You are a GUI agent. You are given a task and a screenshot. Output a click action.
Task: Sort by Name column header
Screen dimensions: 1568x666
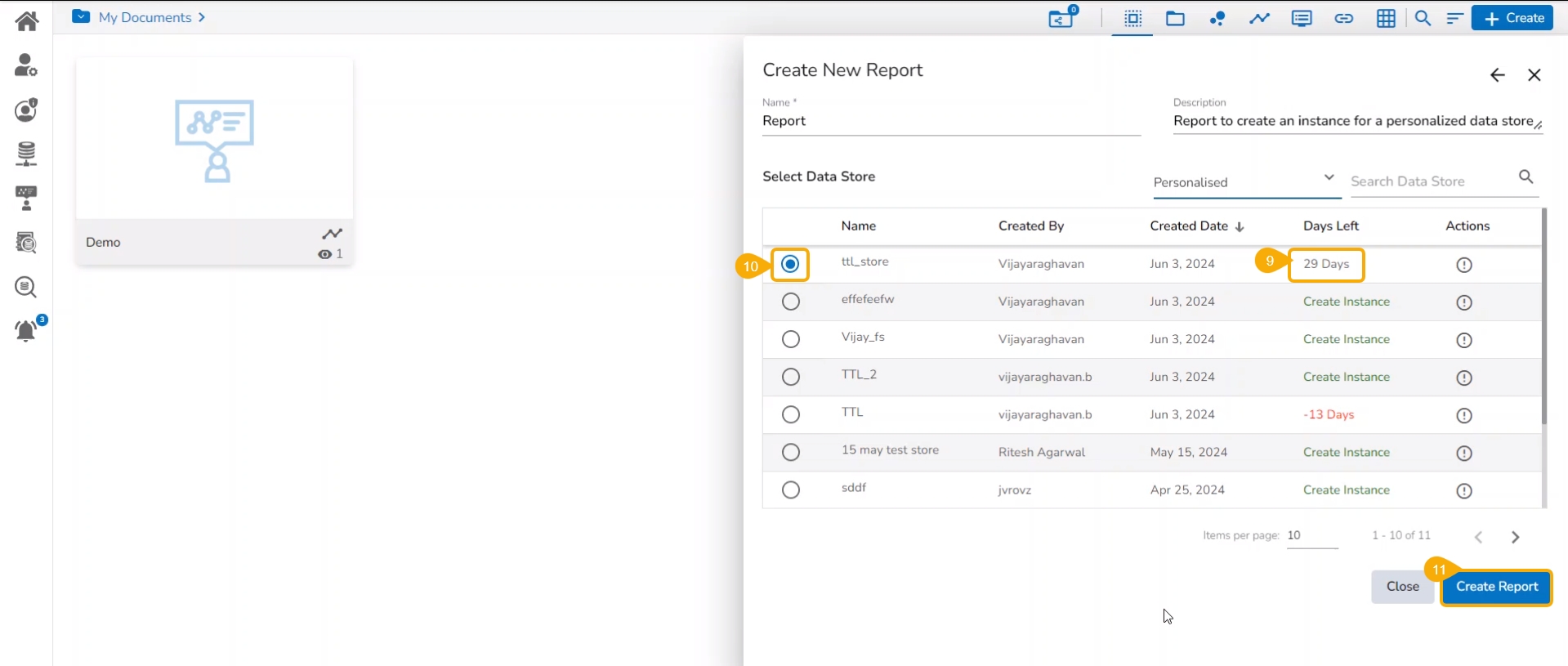[858, 226]
